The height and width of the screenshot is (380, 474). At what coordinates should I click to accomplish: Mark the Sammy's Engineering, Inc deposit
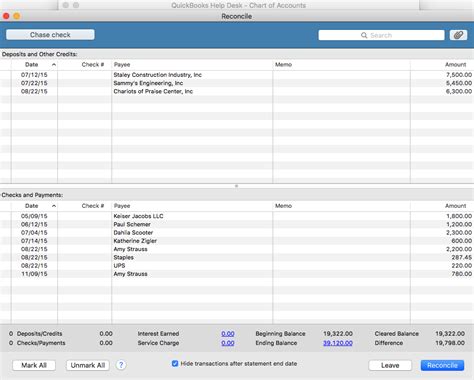[237, 83]
